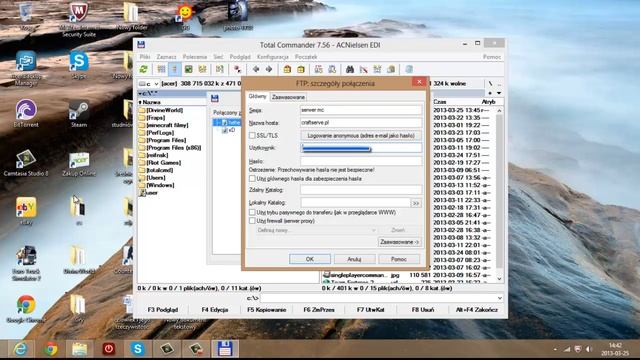Open Camtasia Studio 8 desktop shortcut
This screenshot has height=360, width=640.
(26, 162)
